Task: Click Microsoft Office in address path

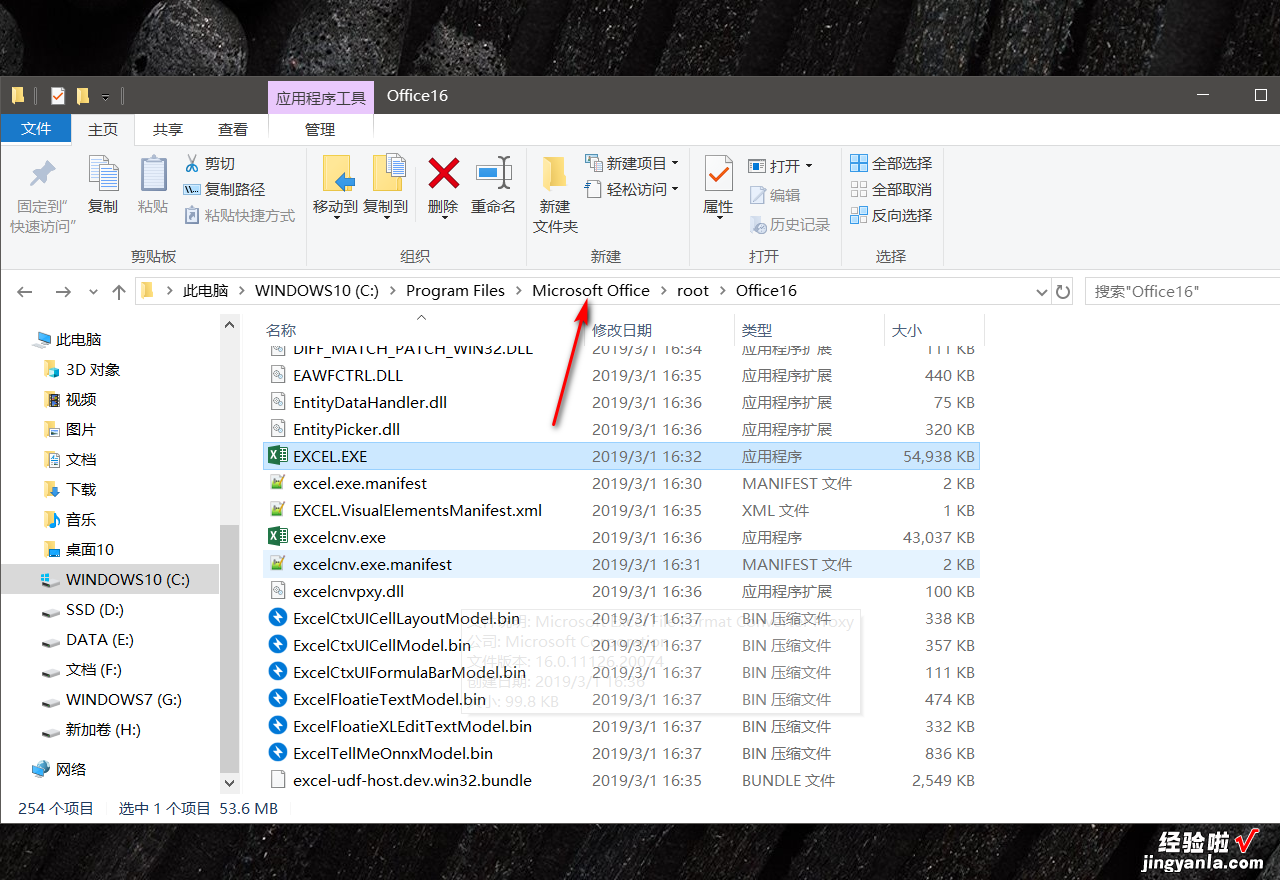Action: pos(591,291)
